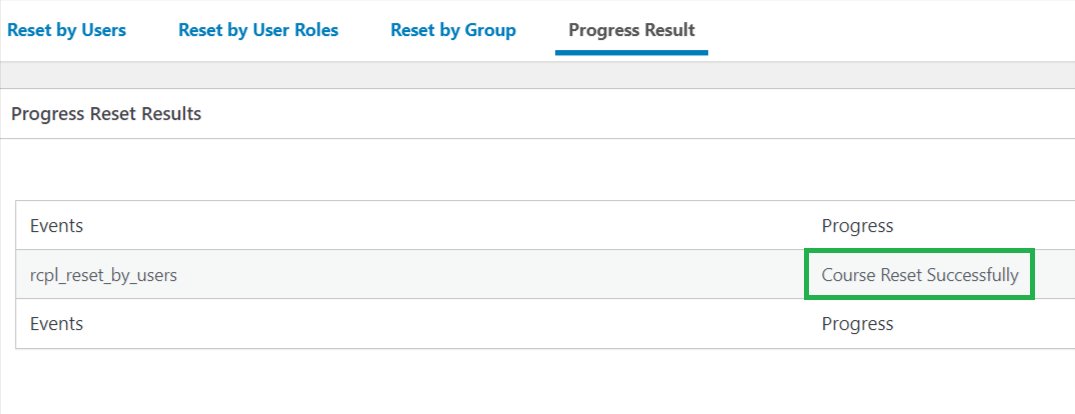Click the Progress label in table footer

857,324
